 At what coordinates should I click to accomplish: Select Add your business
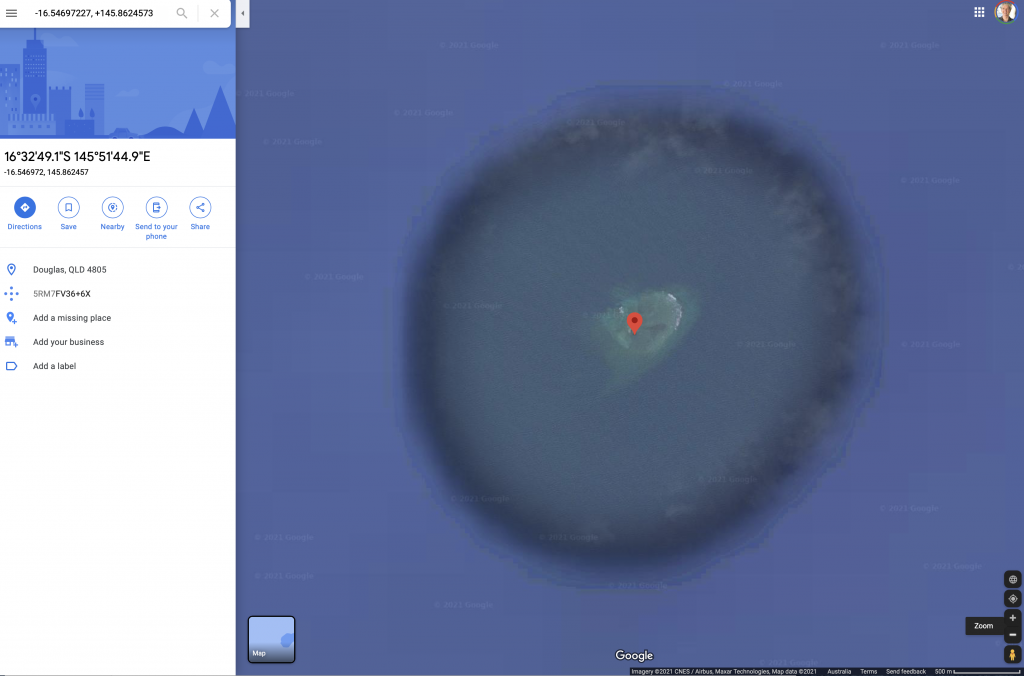pos(68,342)
